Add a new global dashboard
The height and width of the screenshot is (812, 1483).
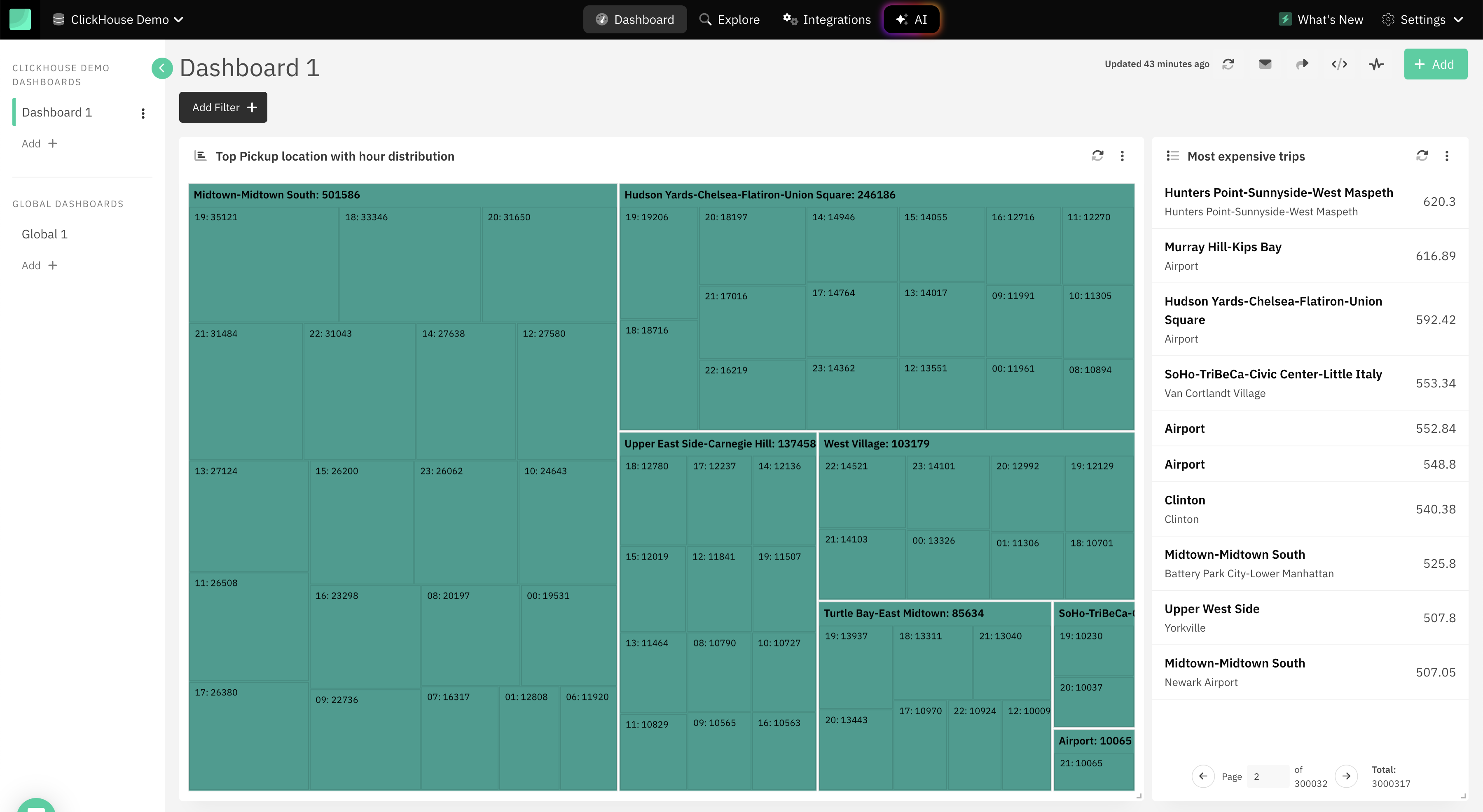pos(39,265)
